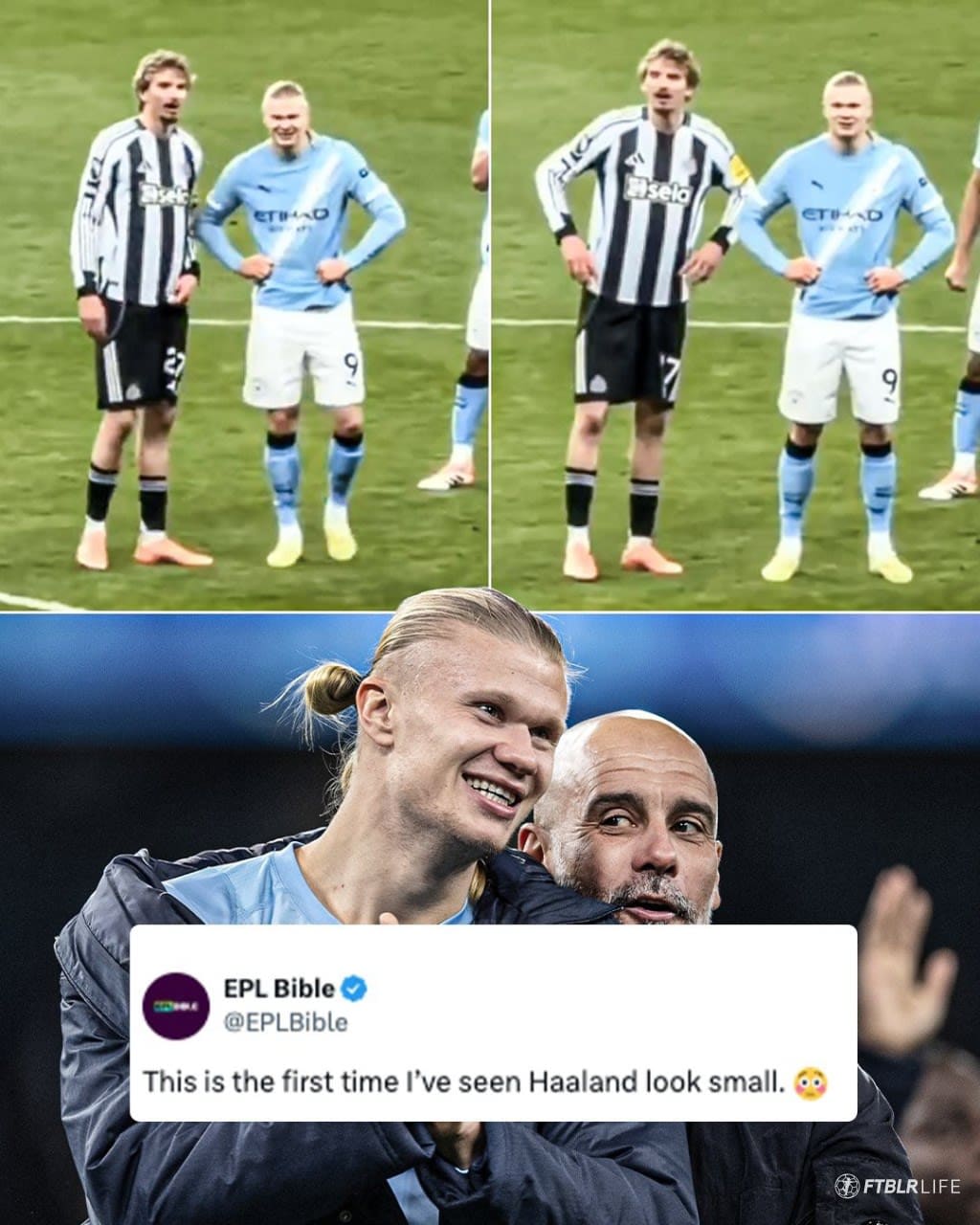Click the raised hand in the bottom photo background

coord(905,962)
